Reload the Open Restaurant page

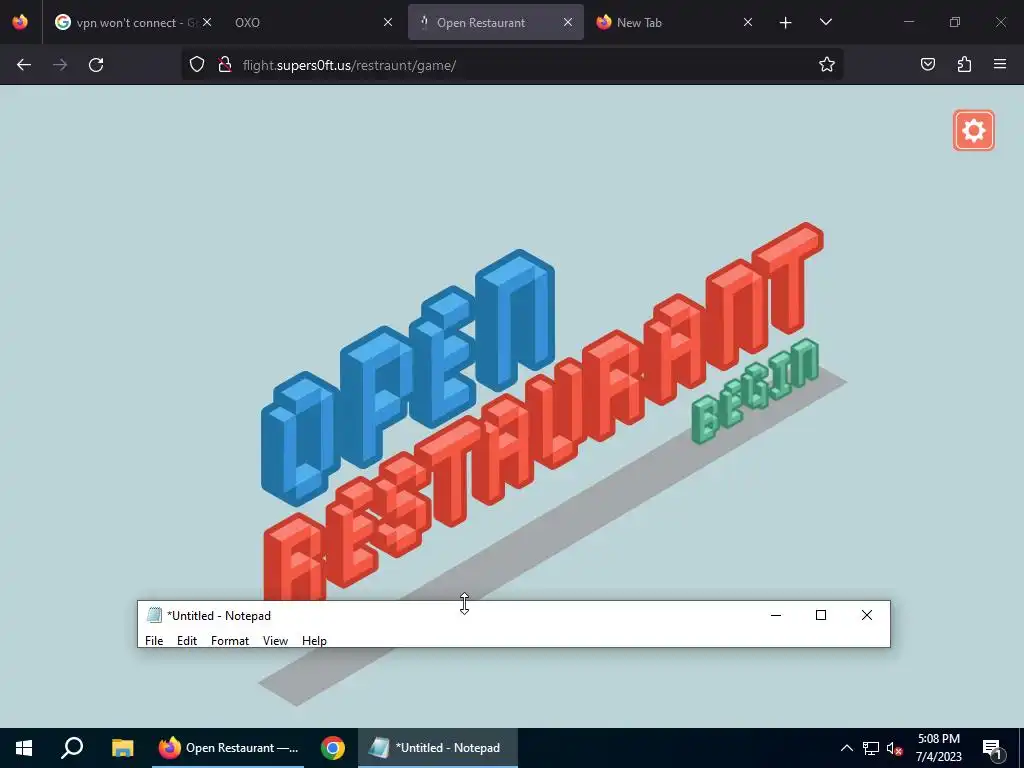pos(96,65)
